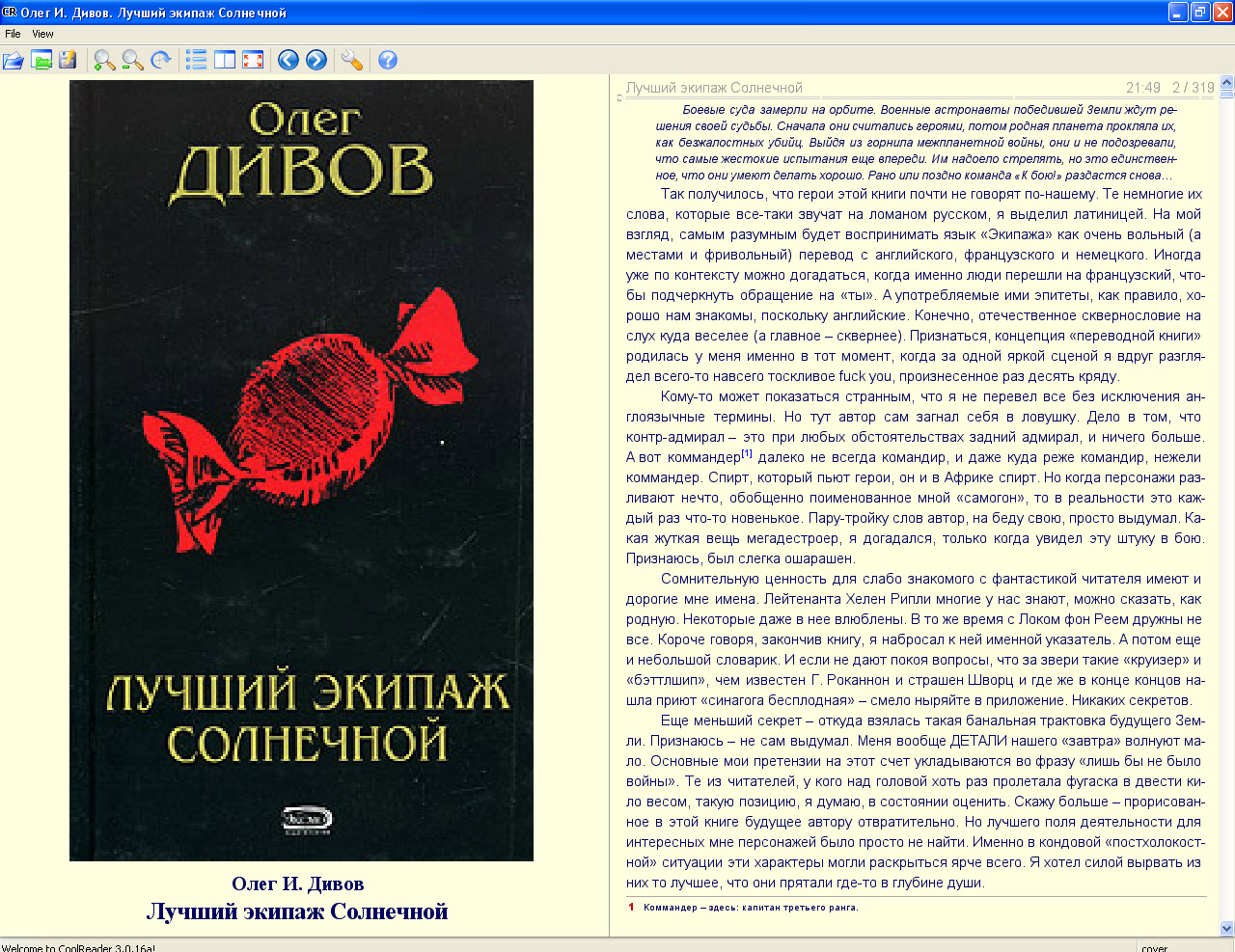Zoom out with the magnifier minus icon
1235x952 pixels.
(132, 60)
